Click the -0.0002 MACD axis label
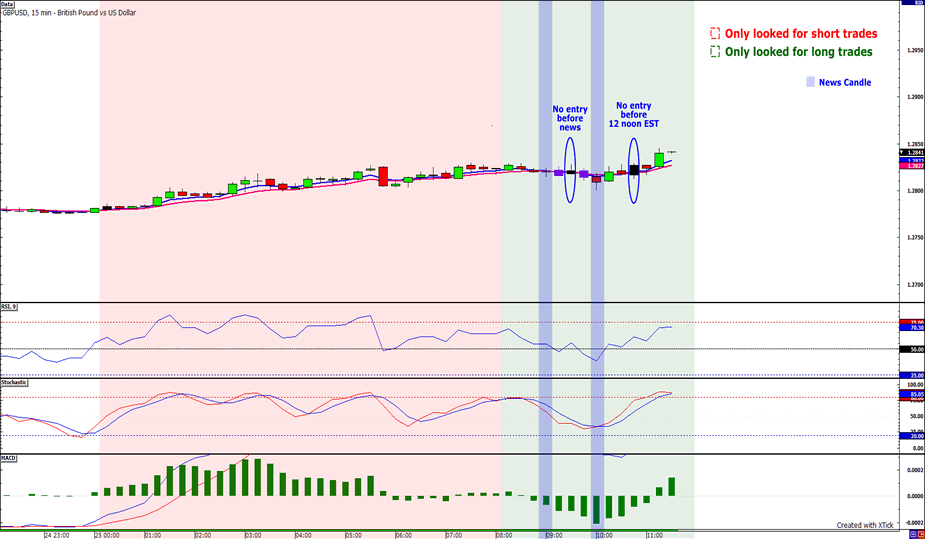 click(x=914, y=523)
